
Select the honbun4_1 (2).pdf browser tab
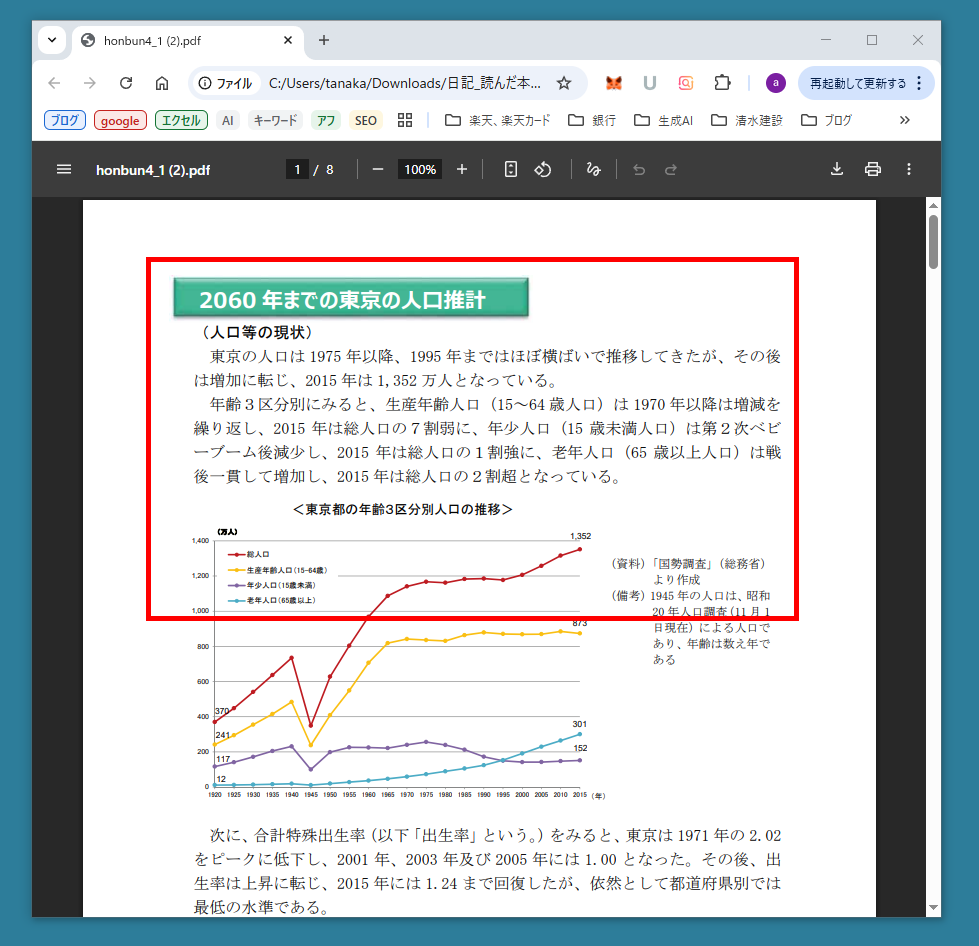tap(187, 41)
